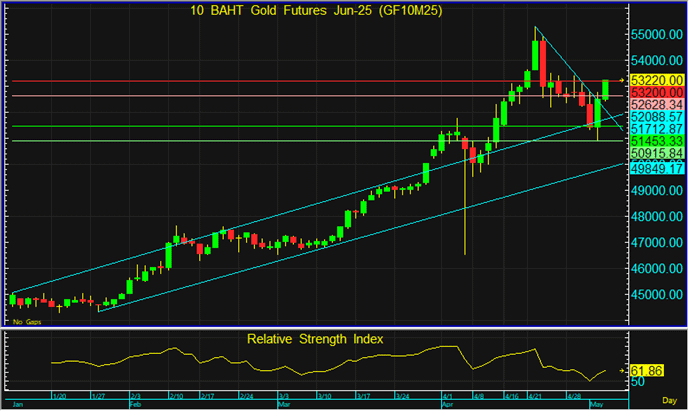Select the red horizontal resistance line
The height and width of the screenshot is (411, 689).
point(300,80)
